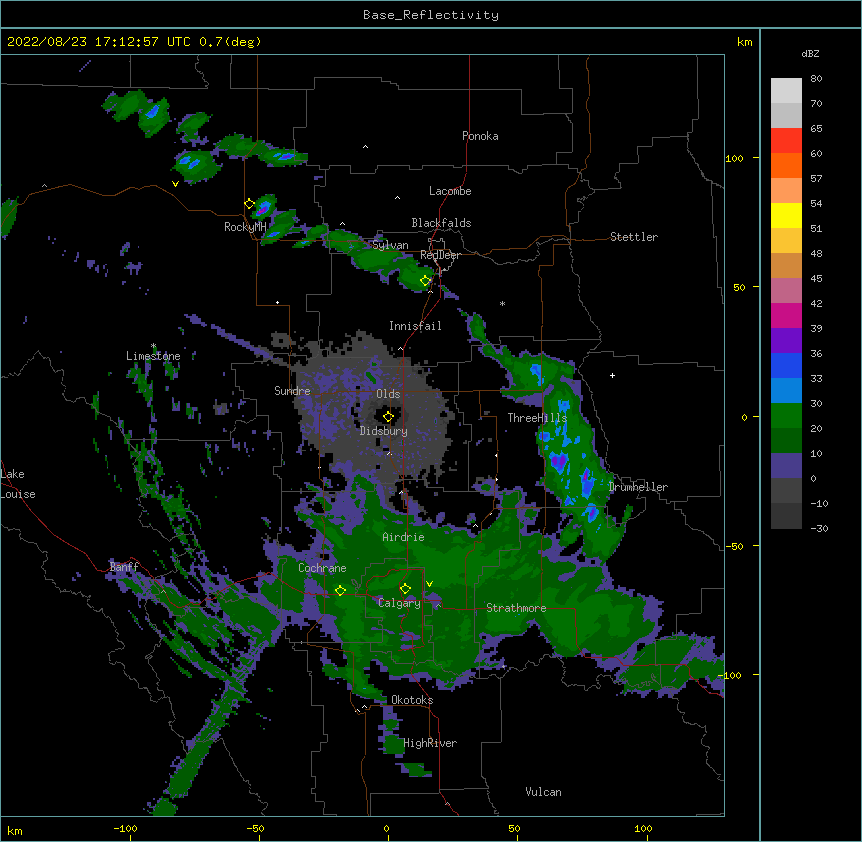Click the light gray 80 dBZ legend swatch
Image resolution: width=862 pixels, height=842 pixels.
point(786,91)
